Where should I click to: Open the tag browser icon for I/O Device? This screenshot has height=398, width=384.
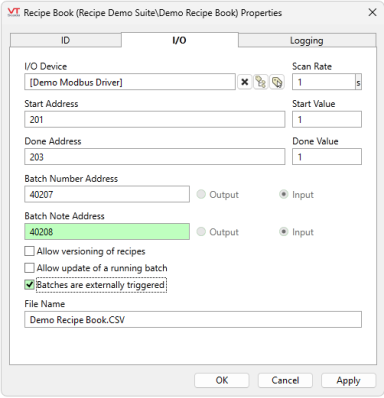coord(261,82)
